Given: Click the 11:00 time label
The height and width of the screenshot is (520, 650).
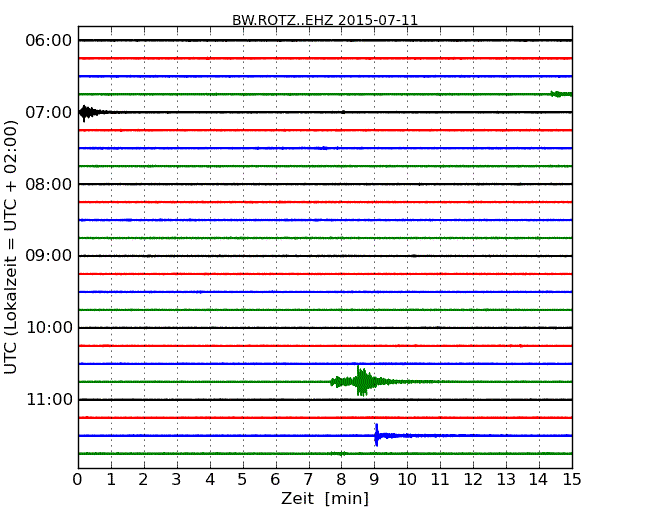Looking at the screenshot, I should pyautogui.click(x=49, y=399).
